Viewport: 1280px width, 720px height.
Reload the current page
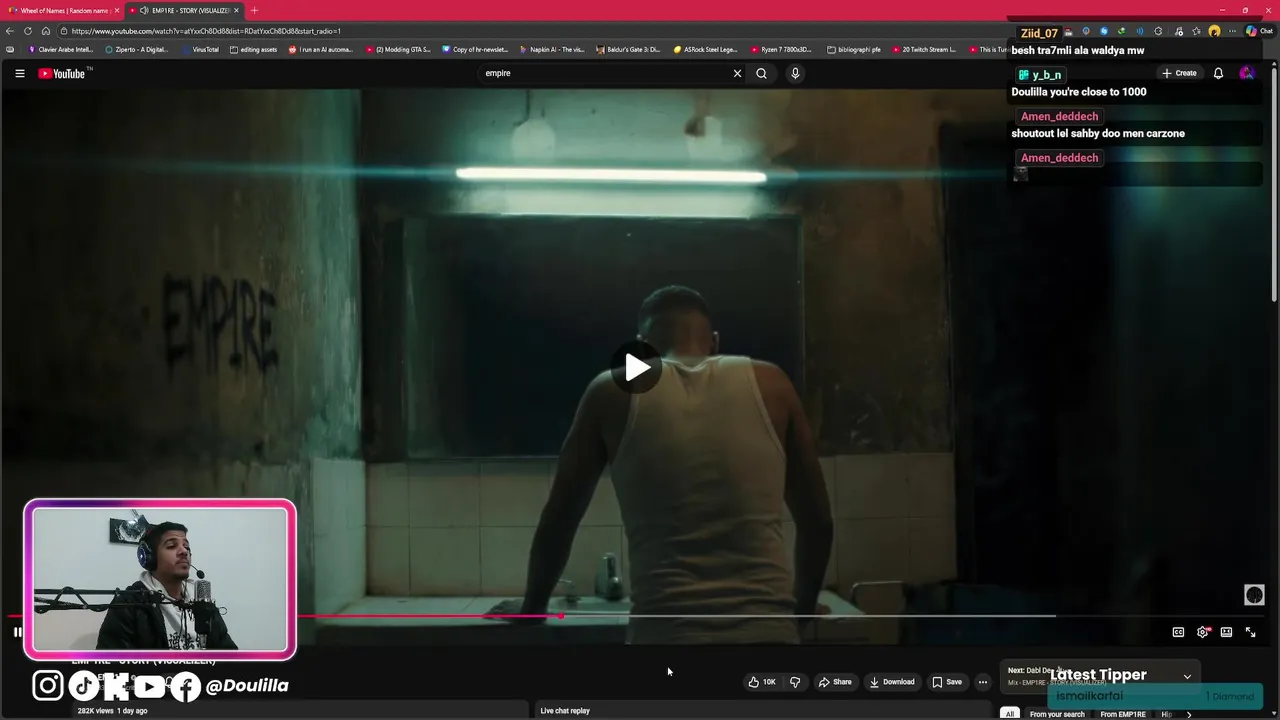point(28,31)
